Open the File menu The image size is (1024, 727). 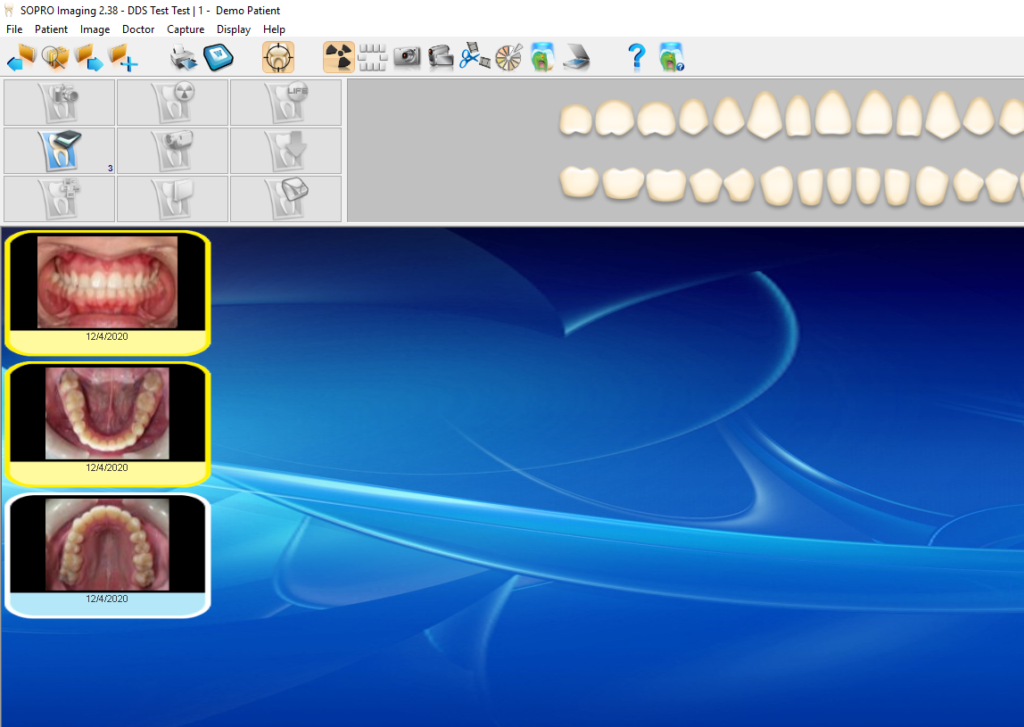[x=14, y=29]
